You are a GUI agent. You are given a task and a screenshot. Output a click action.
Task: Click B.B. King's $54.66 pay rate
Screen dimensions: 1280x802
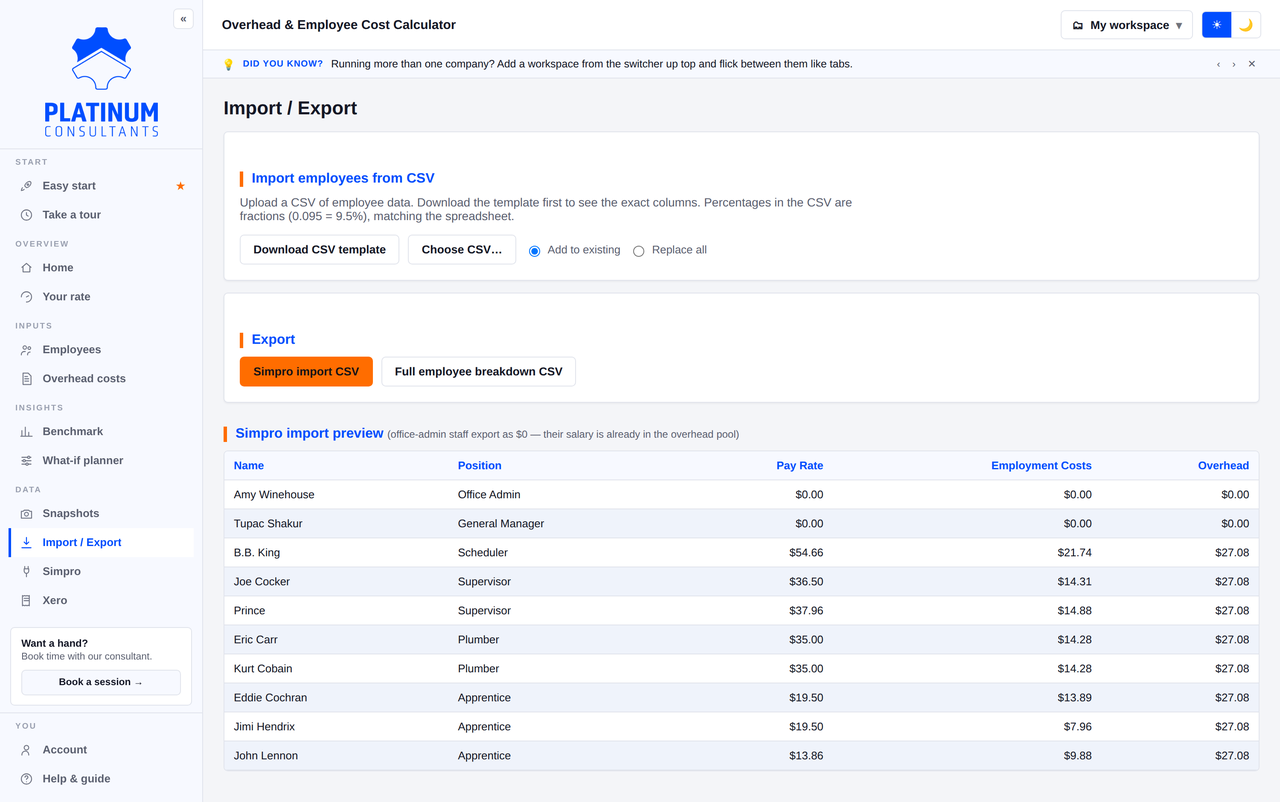[x=806, y=553]
